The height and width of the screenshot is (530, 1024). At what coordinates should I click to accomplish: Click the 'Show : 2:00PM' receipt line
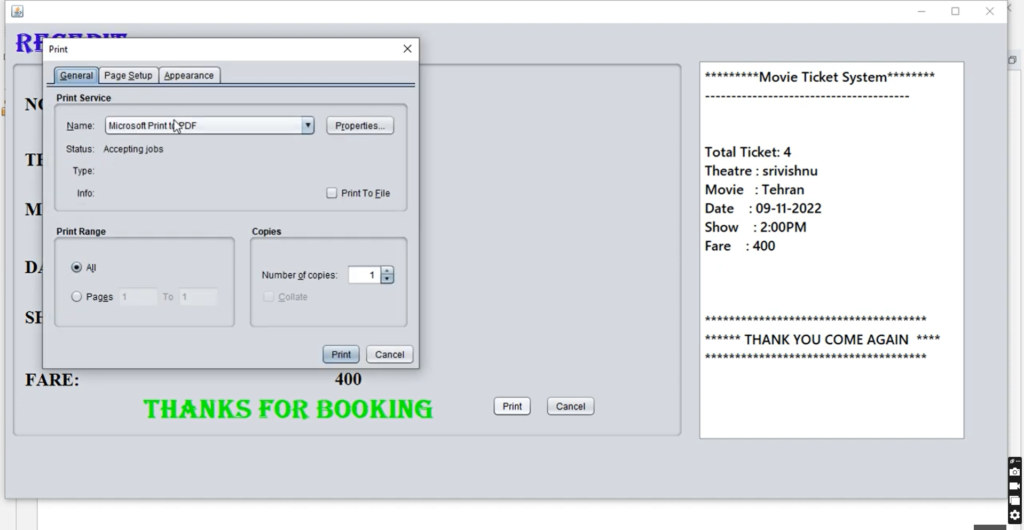(756, 228)
